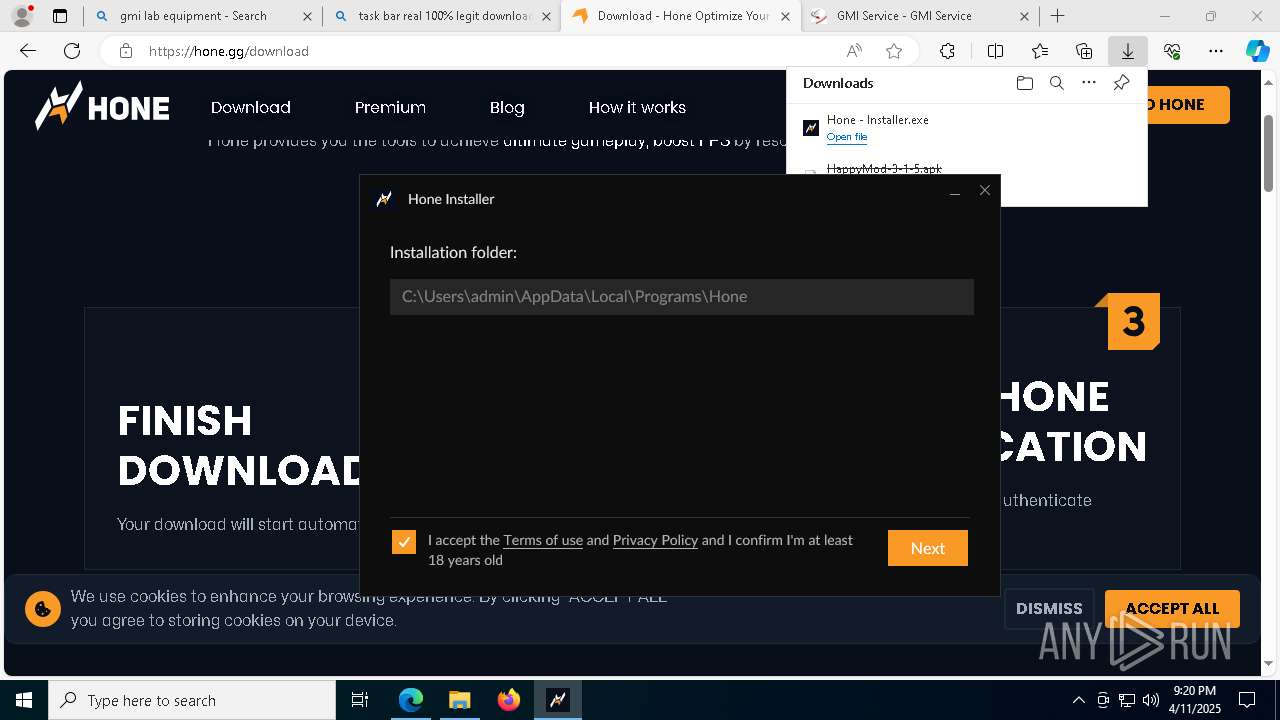Image resolution: width=1280 pixels, height=720 pixels.
Task: Refresh the current page
Action: (72, 51)
